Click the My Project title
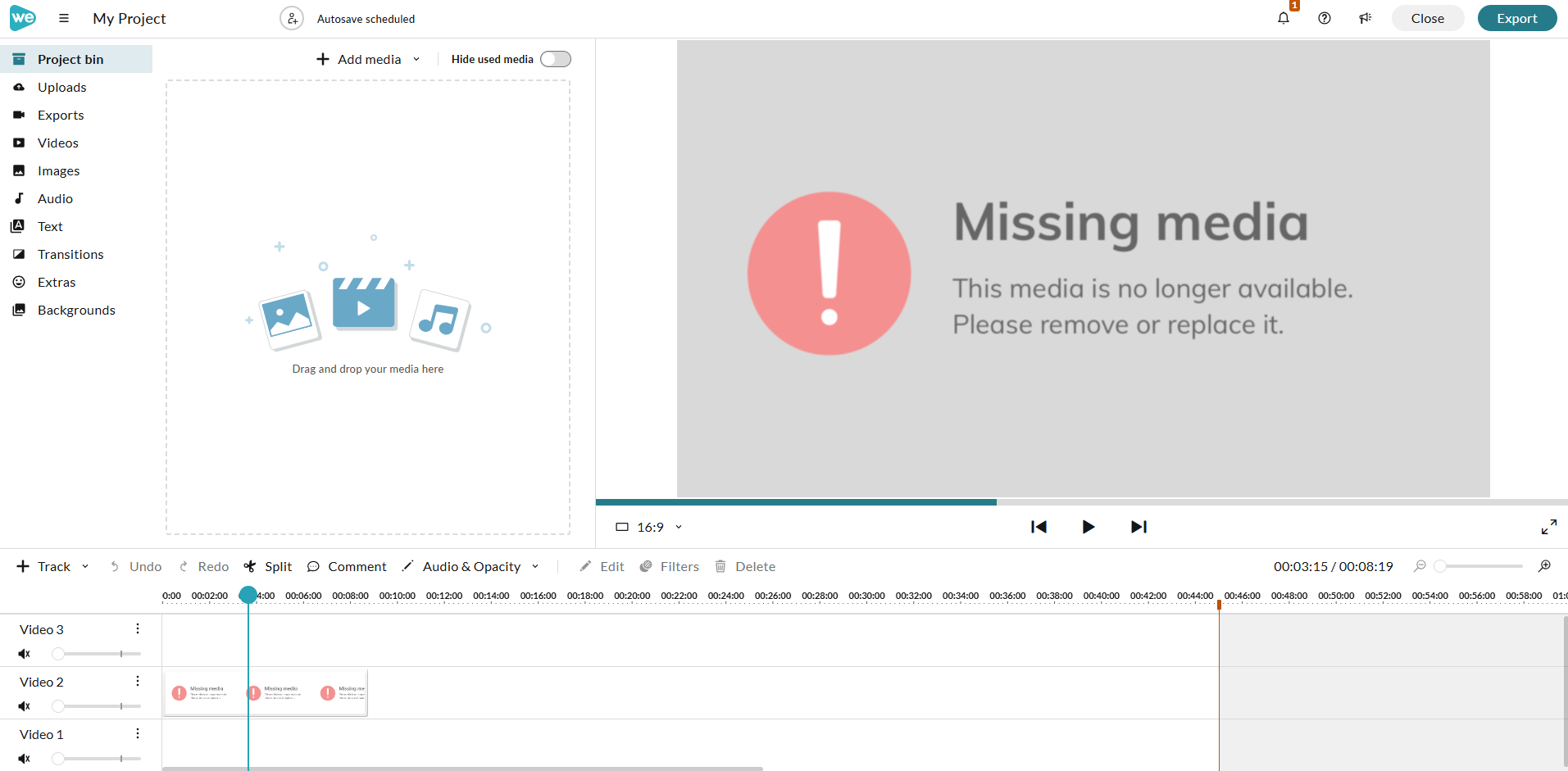This screenshot has height=771, width=1568. pyautogui.click(x=130, y=18)
